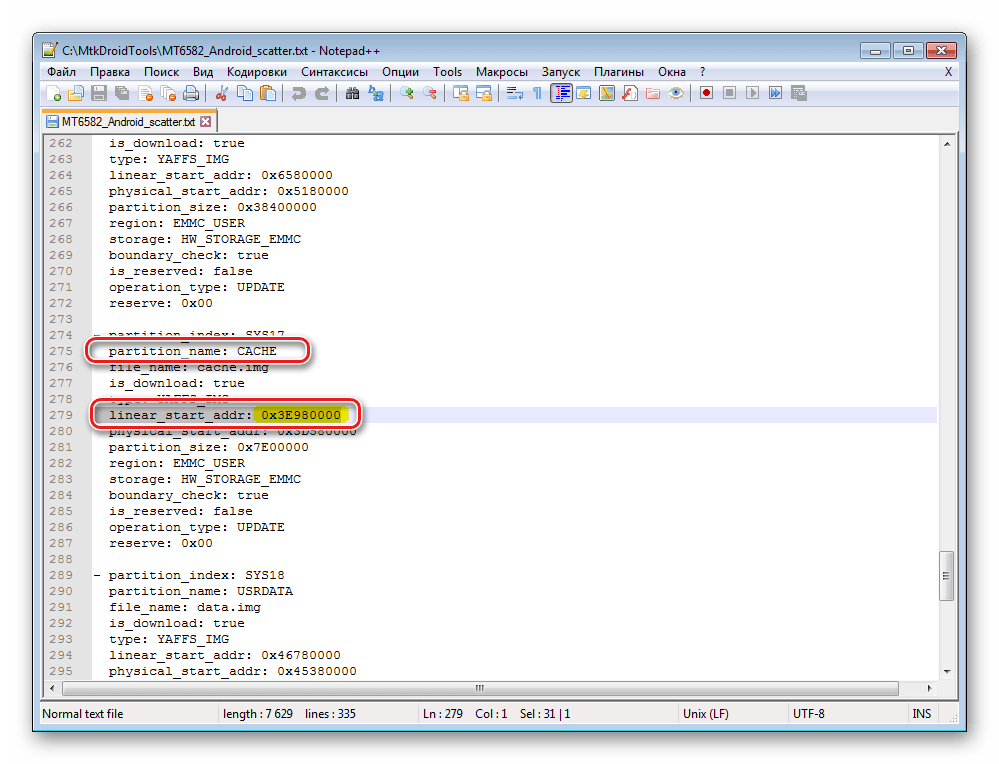999x764 pixels.
Task: Zoom out using the magnifier minus icon
Action: pyautogui.click(x=430, y=94)
